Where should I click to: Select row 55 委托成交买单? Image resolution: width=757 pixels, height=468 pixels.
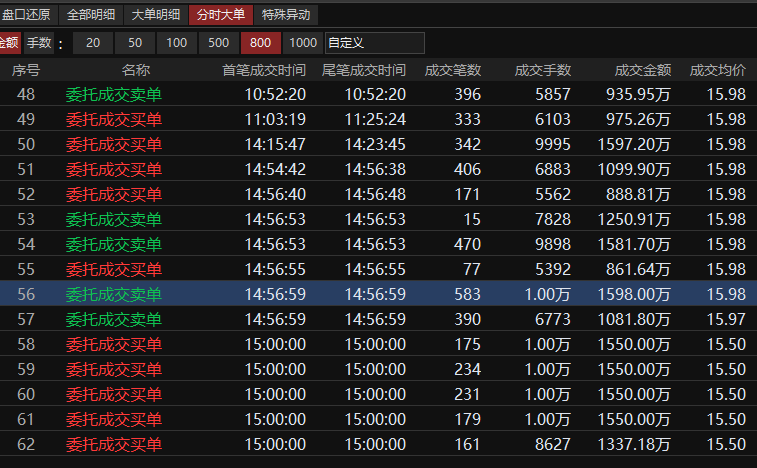coord(378,269)
